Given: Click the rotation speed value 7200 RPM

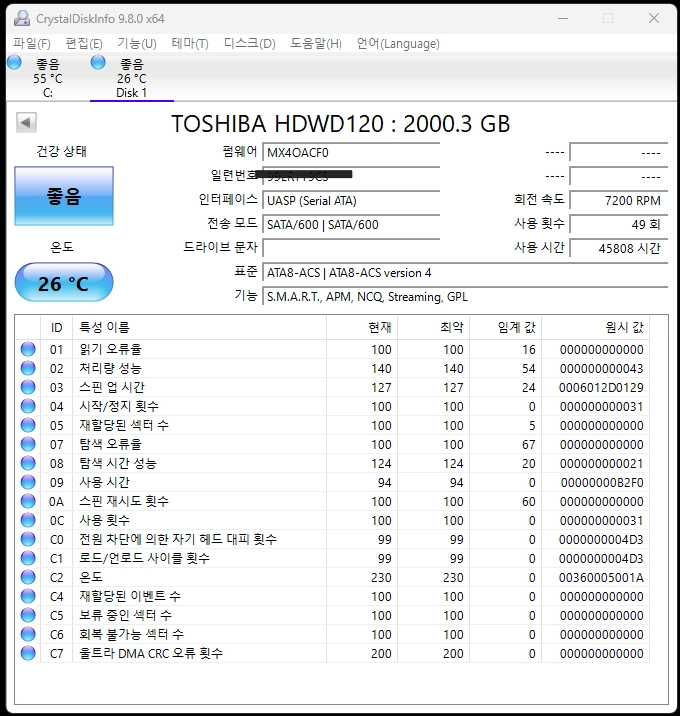Looking at the screenshot, I should tap(618, 200).
